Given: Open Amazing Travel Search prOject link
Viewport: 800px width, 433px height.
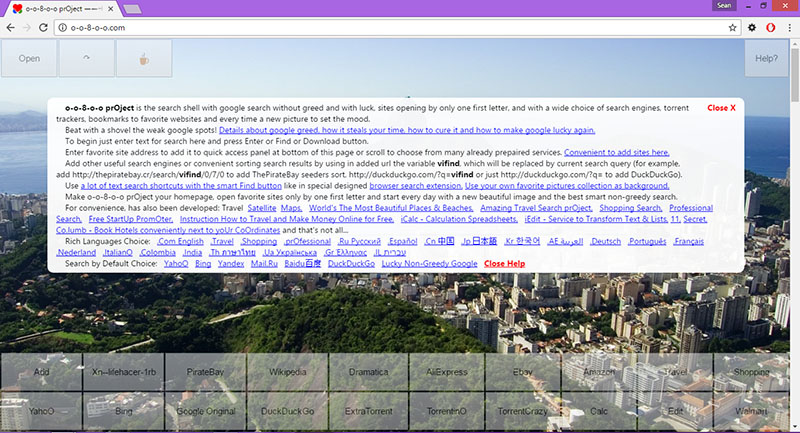Looking at the screenshot, I should pyautogui.click(x=536, y=208).
